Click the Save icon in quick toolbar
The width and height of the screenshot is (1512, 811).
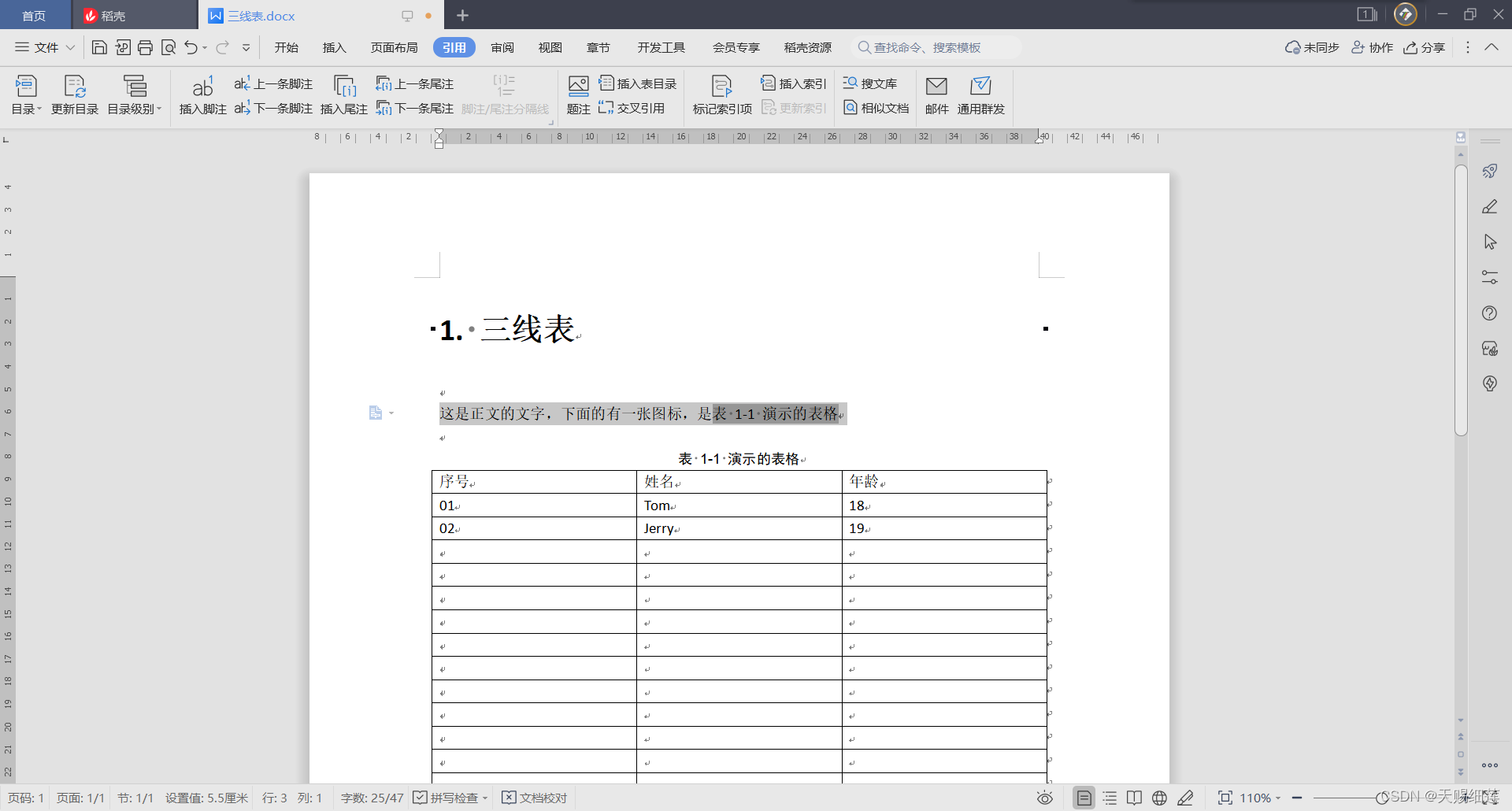[x=99, y=47]
